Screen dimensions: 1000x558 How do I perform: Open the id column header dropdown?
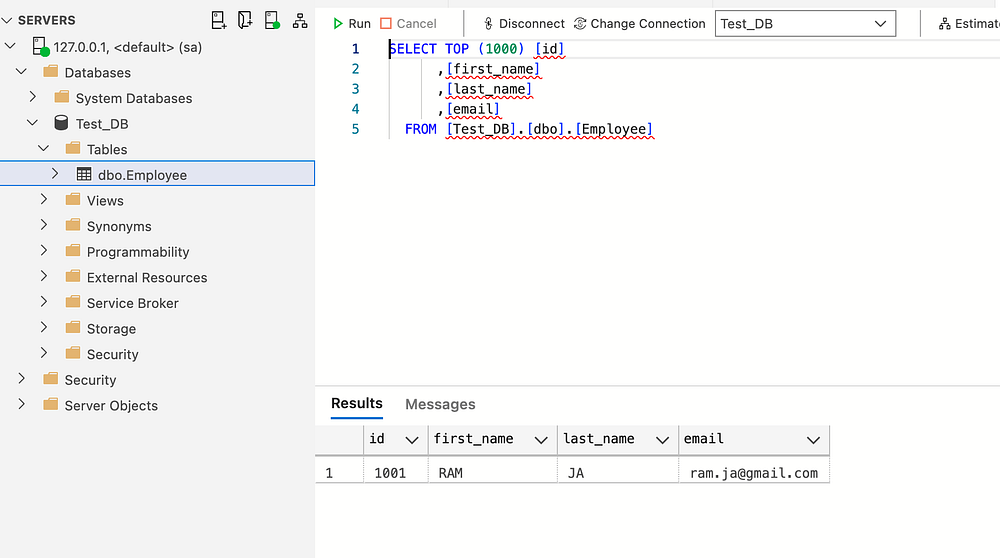[x=411, y=439]
